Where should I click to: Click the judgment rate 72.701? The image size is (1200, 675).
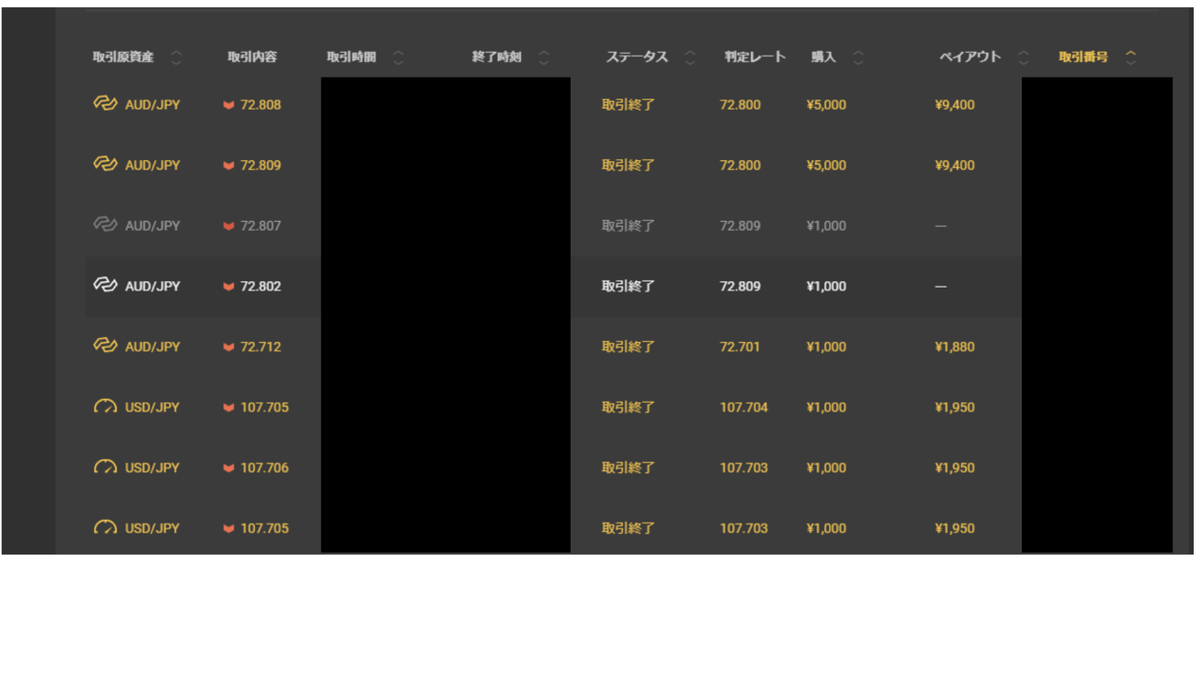coord(740,346)
